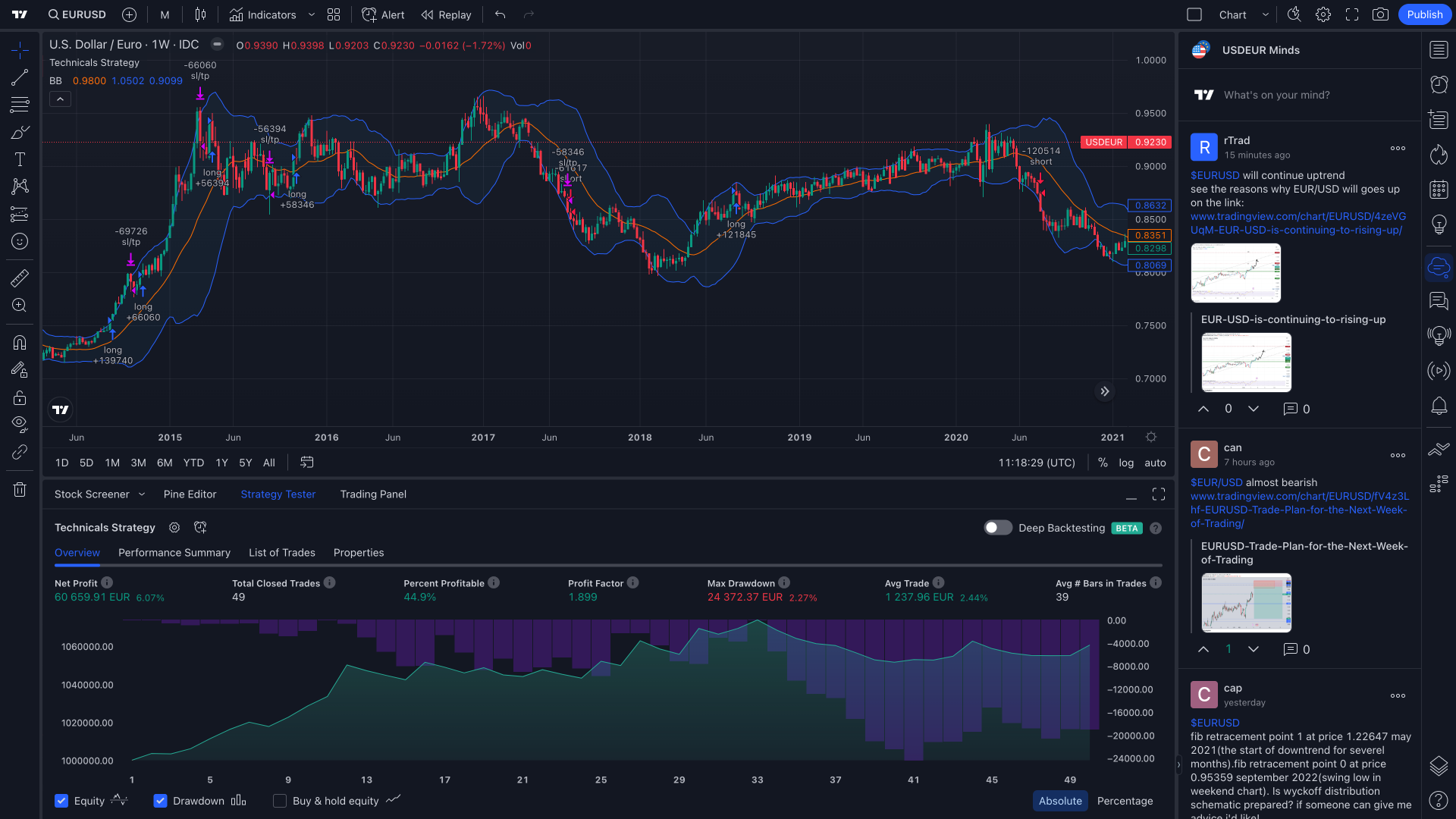Take a chart snapshot with the camera icon
Viewport: 1456px width, 819px height.
click(x=1380, y=14)
